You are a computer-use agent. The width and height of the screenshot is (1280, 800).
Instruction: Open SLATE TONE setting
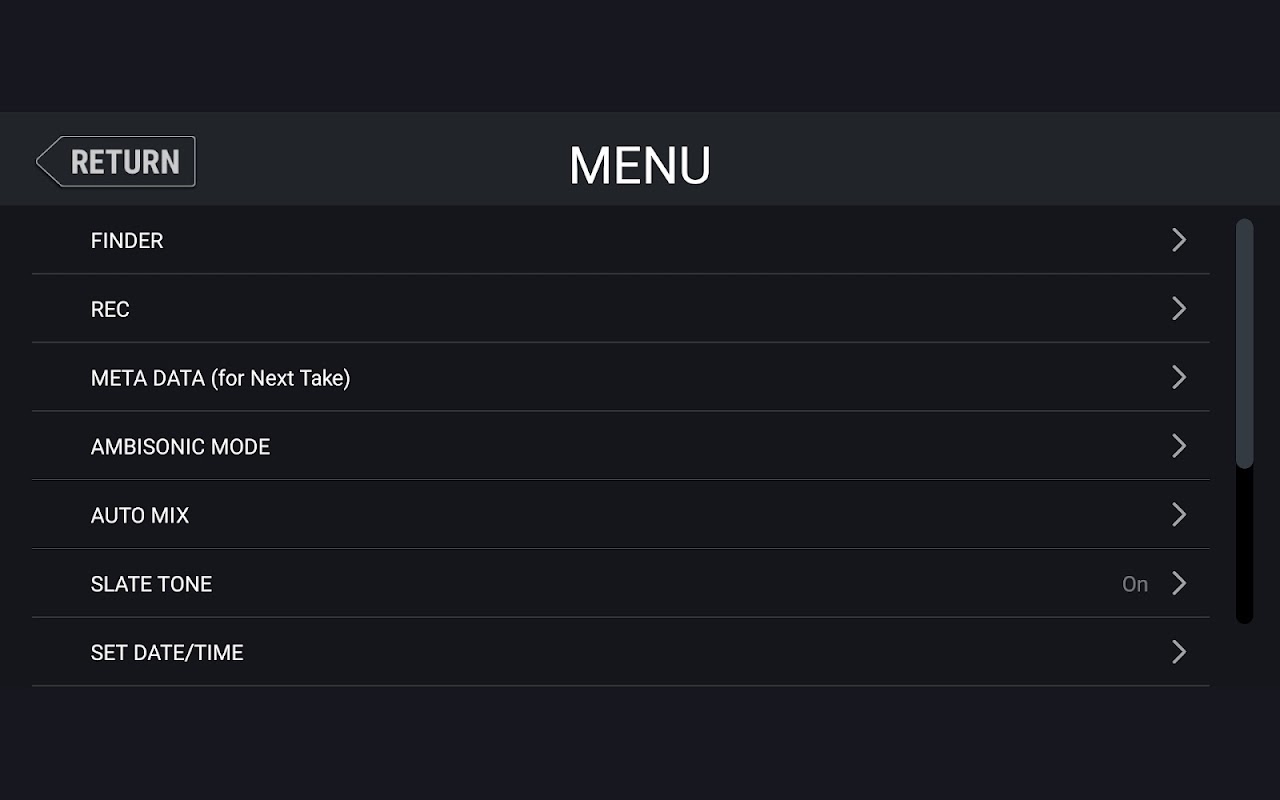pos(620,584)
